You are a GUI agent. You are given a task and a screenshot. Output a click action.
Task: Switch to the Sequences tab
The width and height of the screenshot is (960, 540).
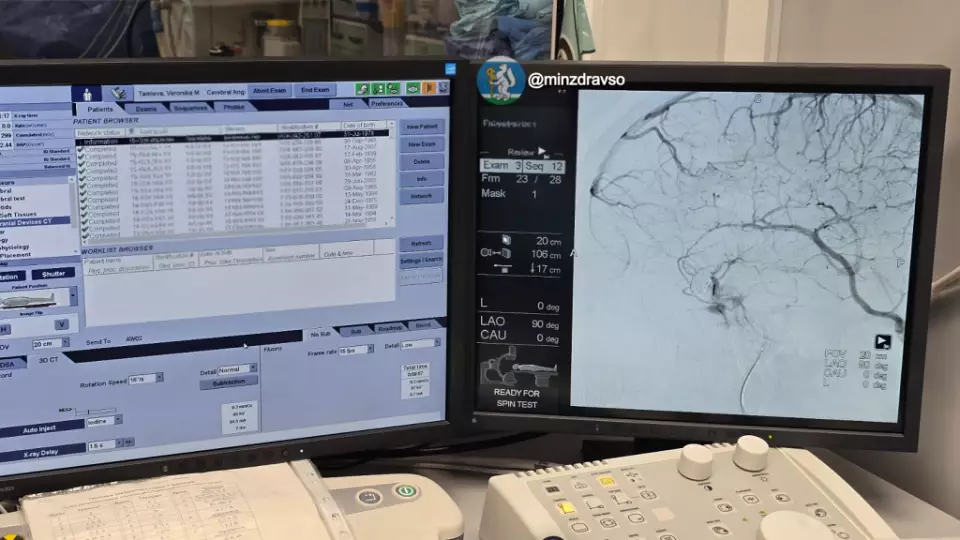190,108
